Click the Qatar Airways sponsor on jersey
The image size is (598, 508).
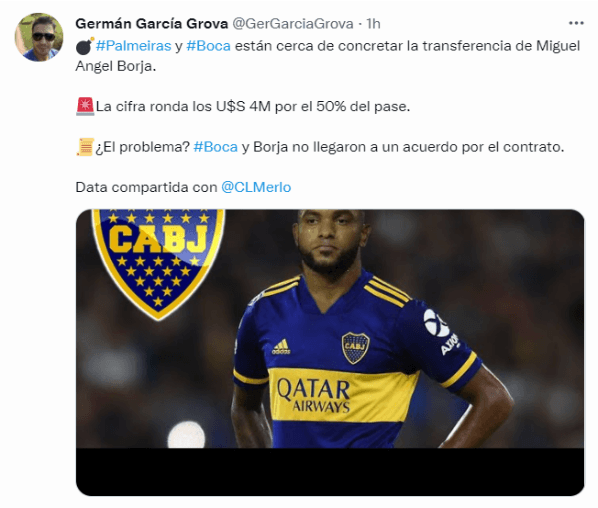tap(313, 395)
